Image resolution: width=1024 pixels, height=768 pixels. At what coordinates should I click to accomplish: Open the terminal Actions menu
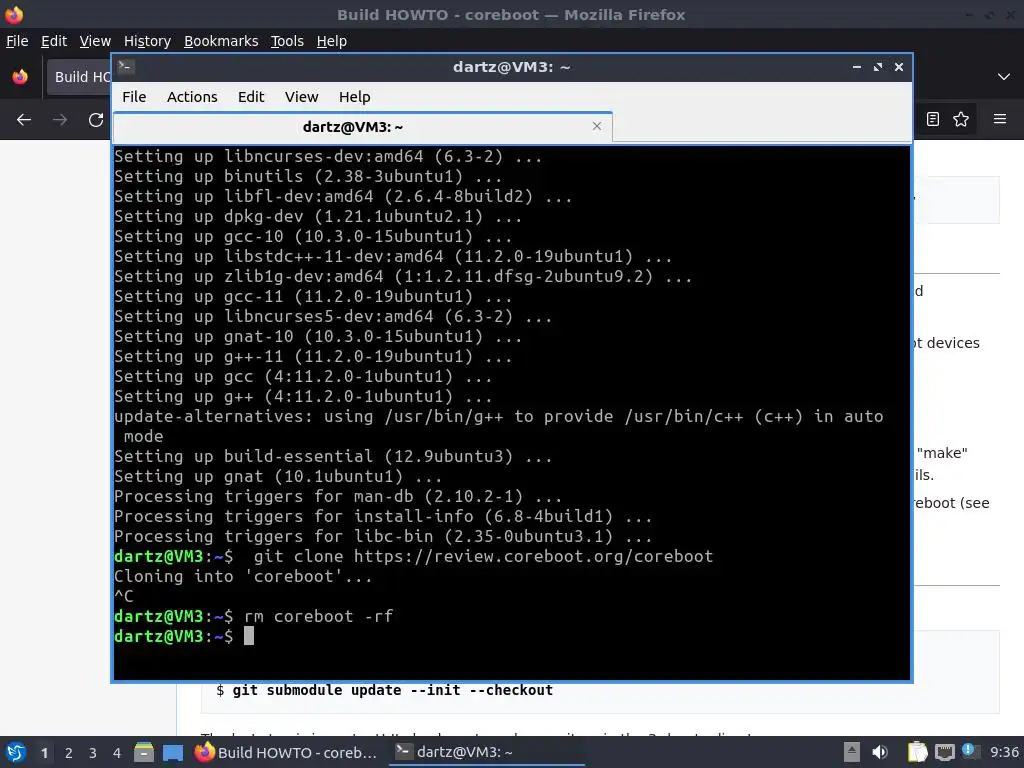coord(192,97)
